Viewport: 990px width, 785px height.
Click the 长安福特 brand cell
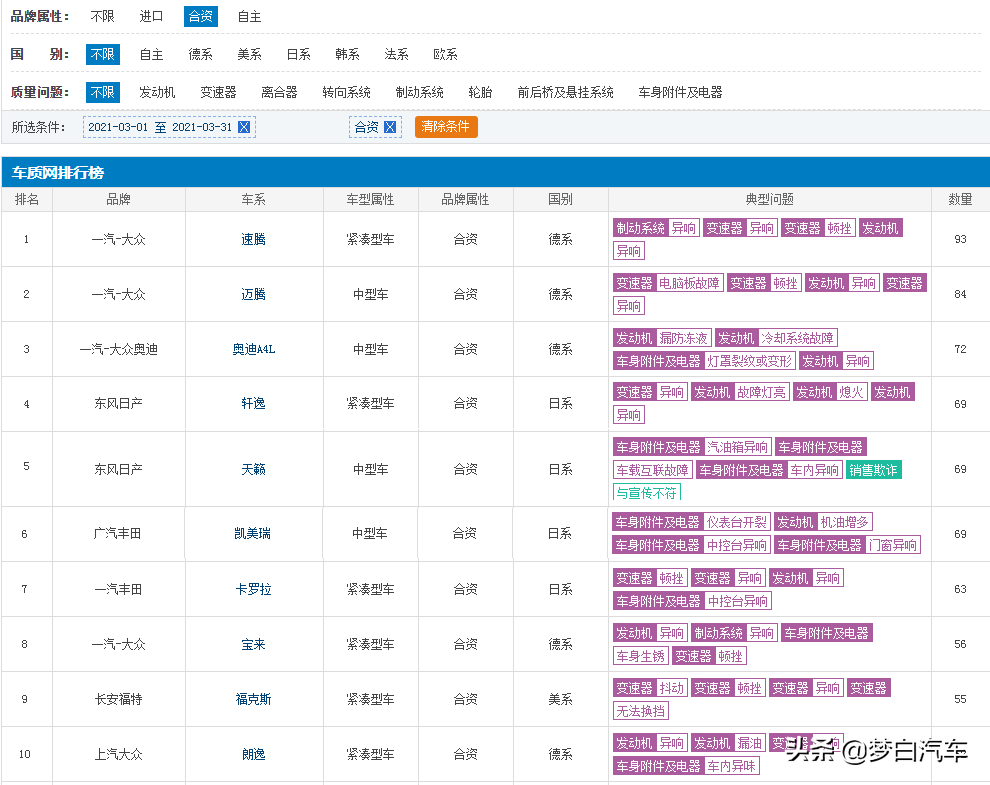[119, 699]
